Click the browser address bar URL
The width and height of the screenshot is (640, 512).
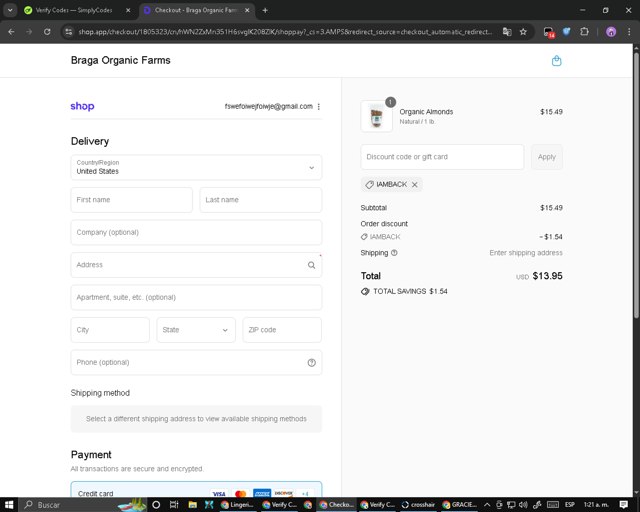(x=285, y=32)
